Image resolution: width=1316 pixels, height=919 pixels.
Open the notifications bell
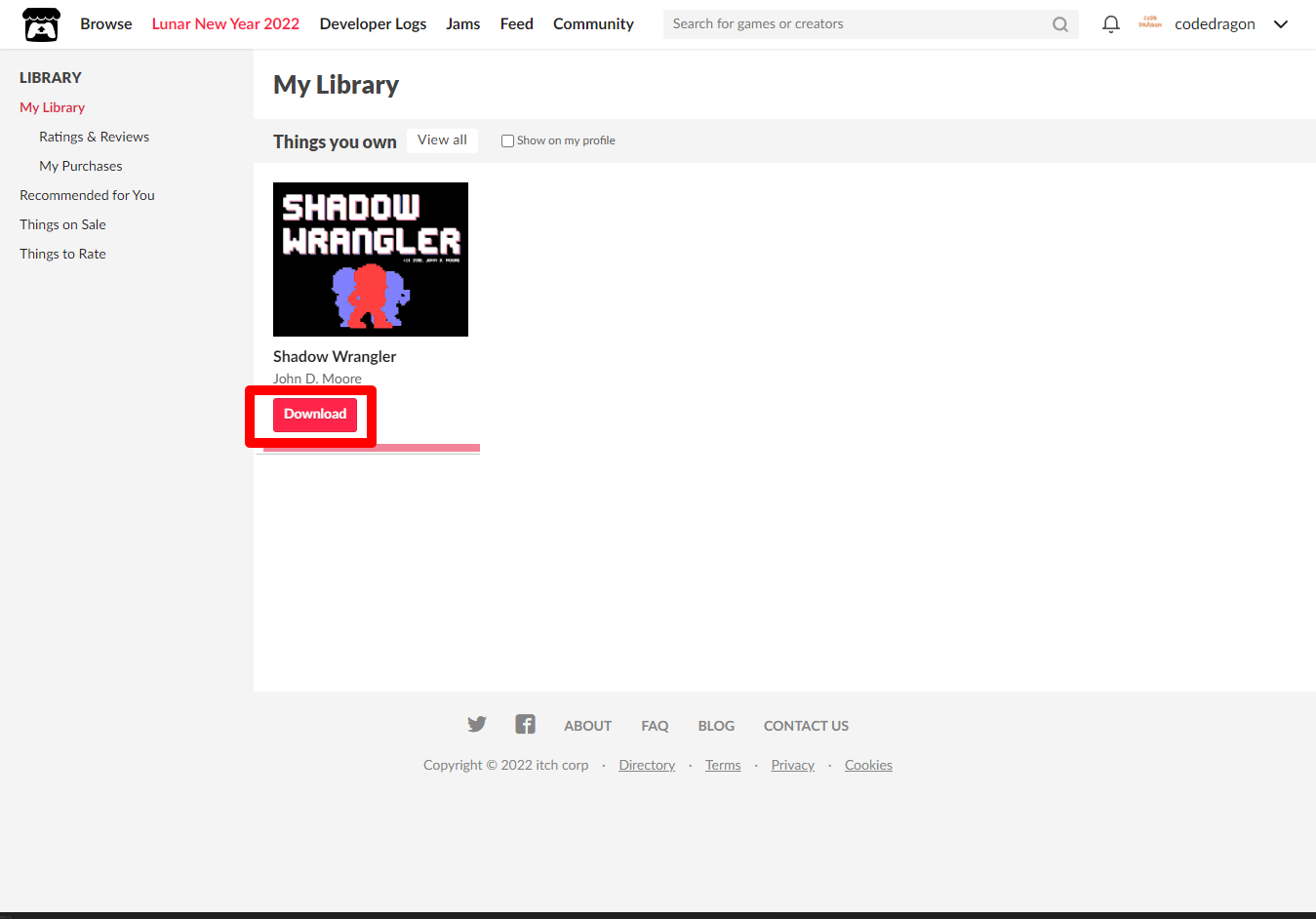1110,24
